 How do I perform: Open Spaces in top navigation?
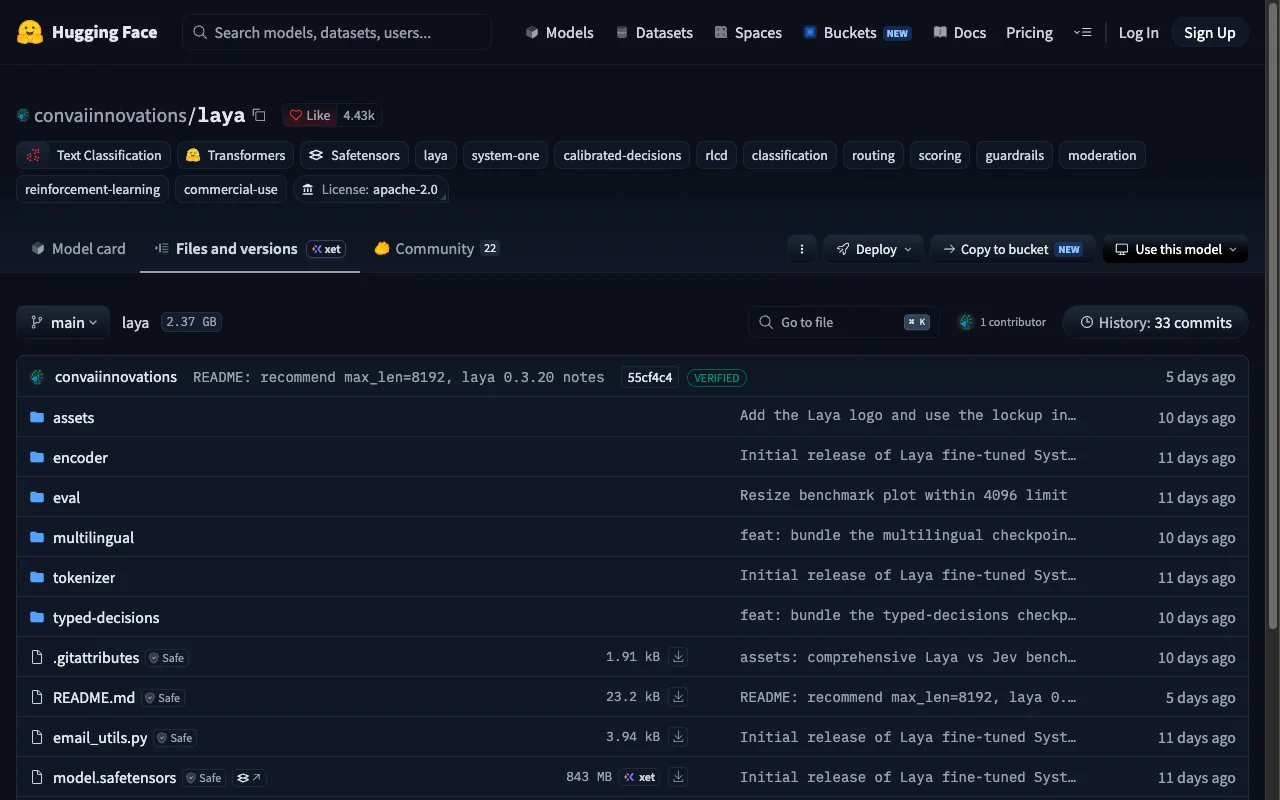pyautogui.click(x=748, y=32)
